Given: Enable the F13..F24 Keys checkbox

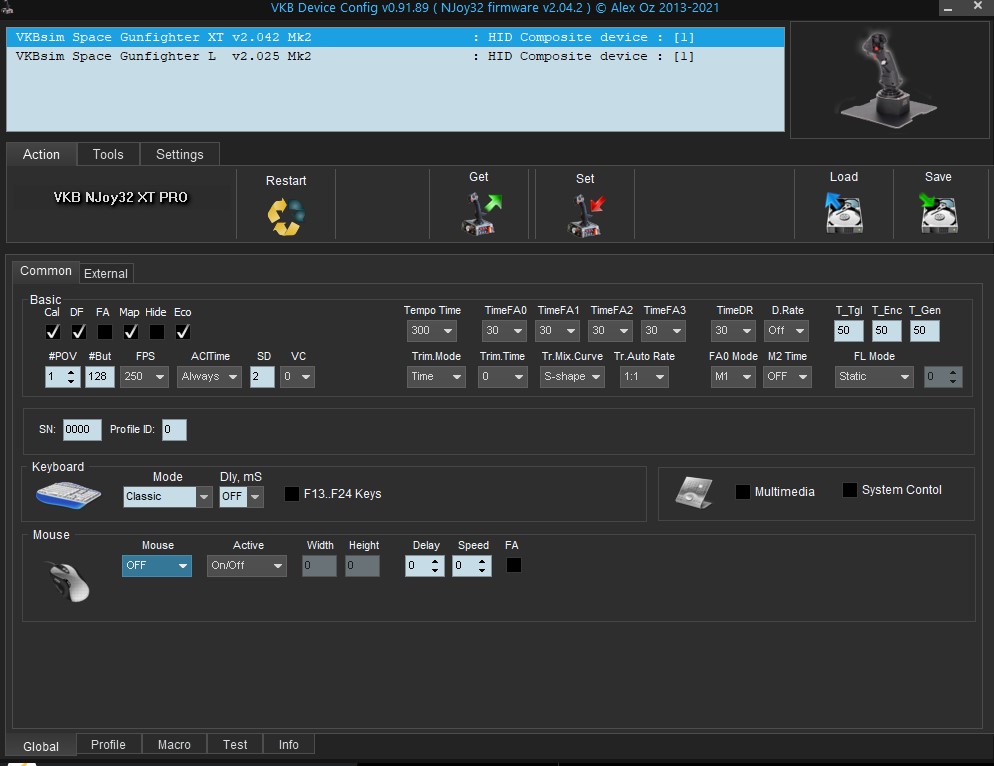Looking at the screenshot, I should [292, 494].
